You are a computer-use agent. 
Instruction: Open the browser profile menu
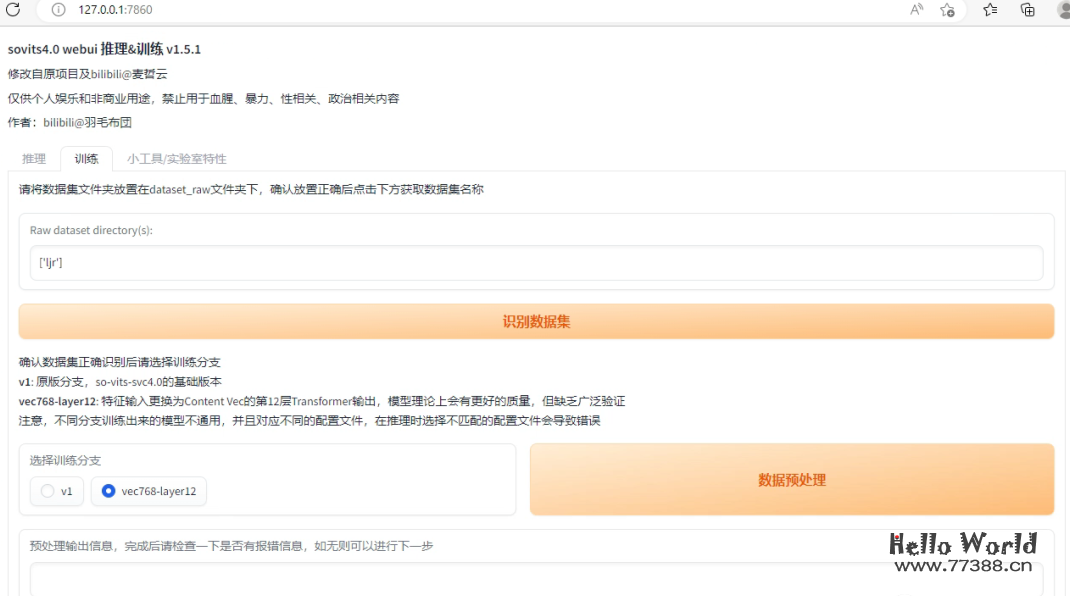[x=1062, y=11]
